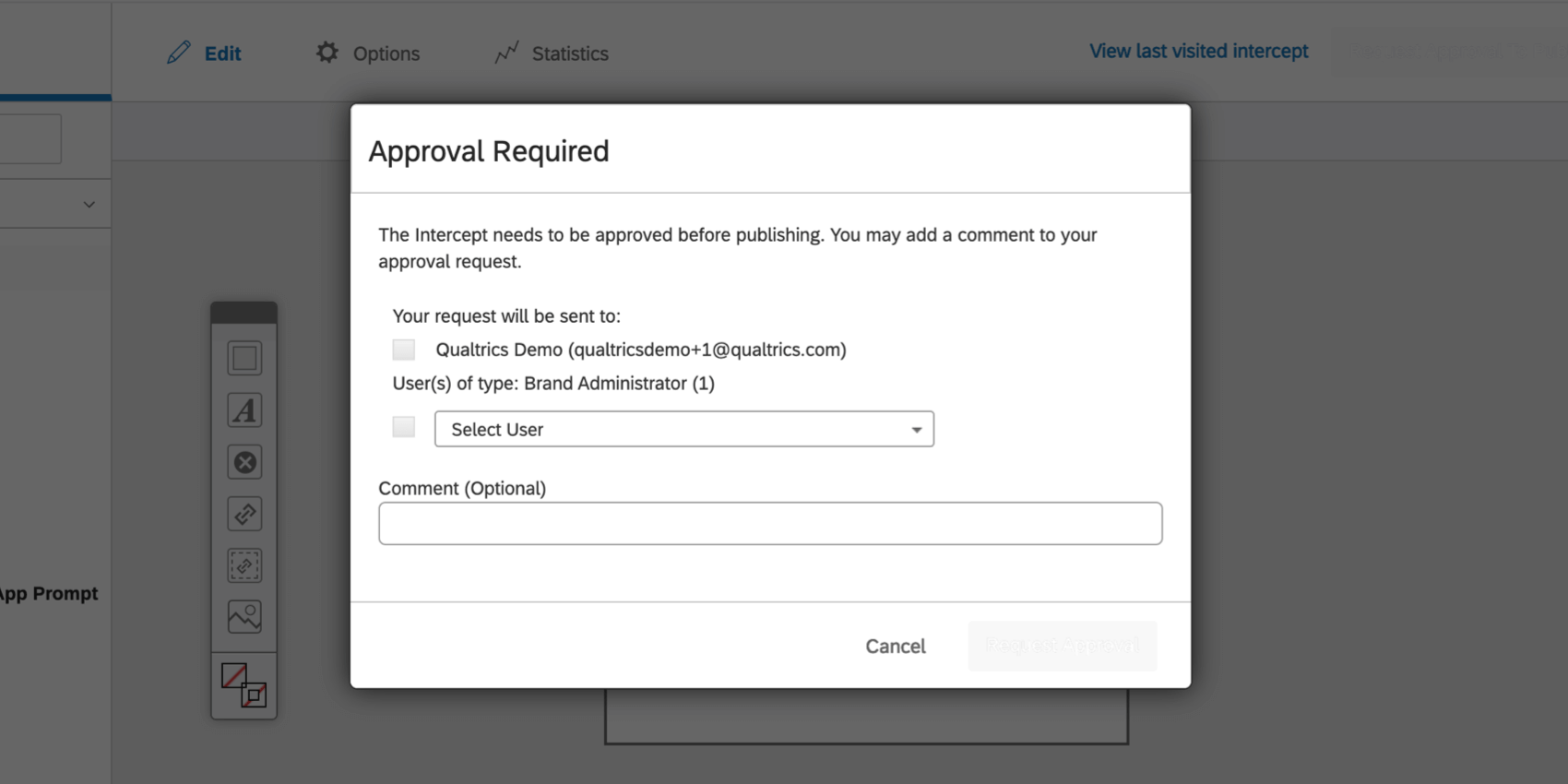This screenshot has width=1568, height=784.
Task: Open the Select User dropdown
Action: (x=683, y=429)
